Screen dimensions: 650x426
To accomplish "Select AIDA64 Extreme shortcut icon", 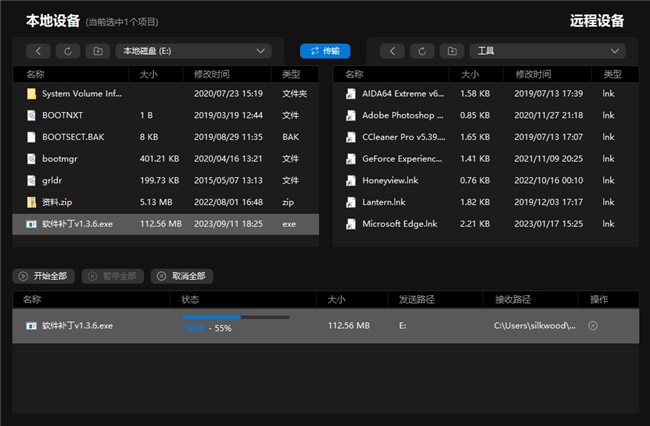I will coord(351,94).
